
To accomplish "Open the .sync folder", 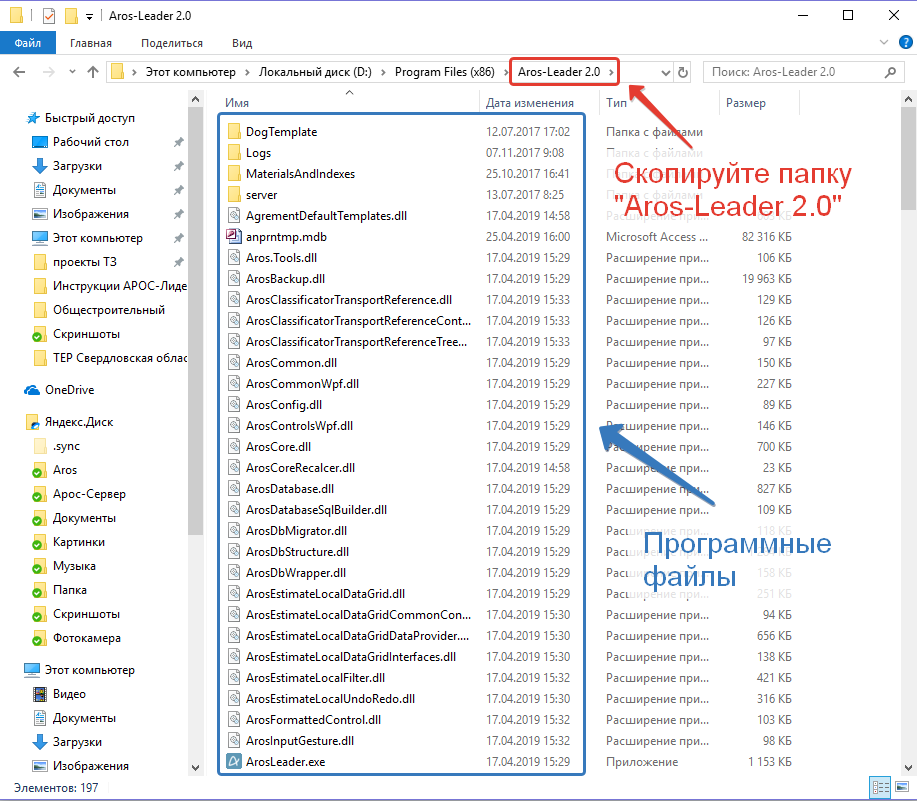I will (66, 446).
